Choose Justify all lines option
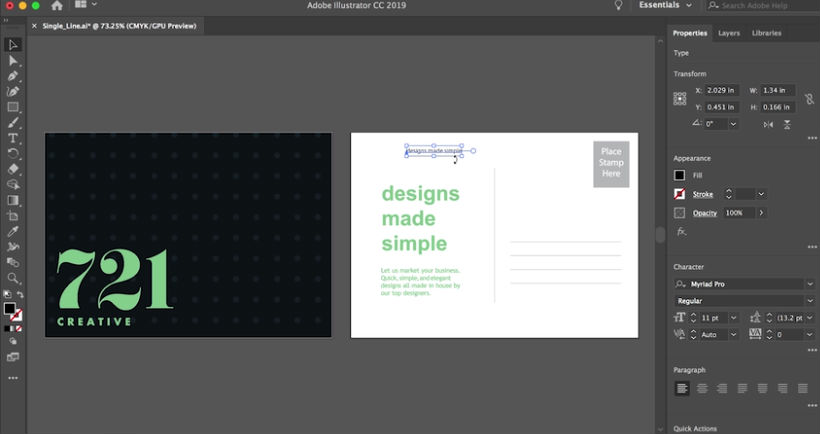The image size is (820, 434). tap(803, 389)
